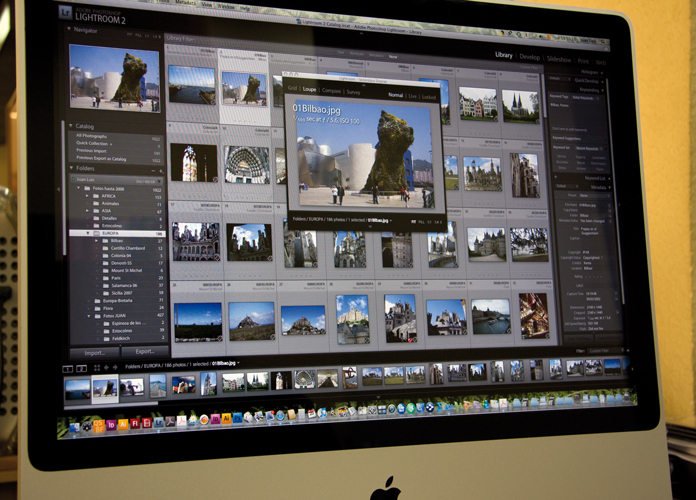Go back using filmstrip left arrow
Viewport: 696px width, 500px height.
coord(107,367)
